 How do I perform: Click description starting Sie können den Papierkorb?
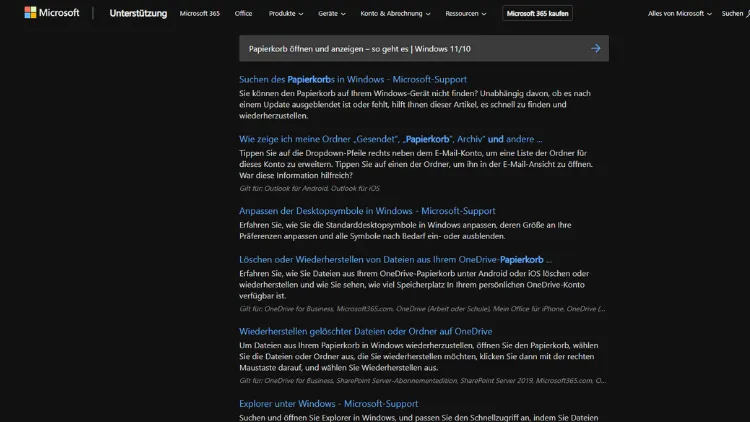tap(415, 104)
